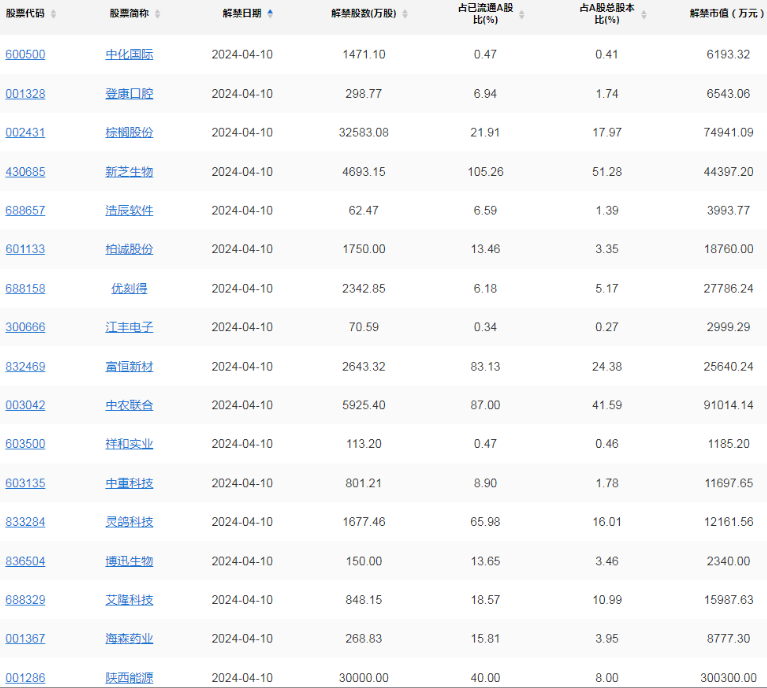
Task: Select value 6543.06 in 登康口腔 row
Action: (x=728, y=93)
